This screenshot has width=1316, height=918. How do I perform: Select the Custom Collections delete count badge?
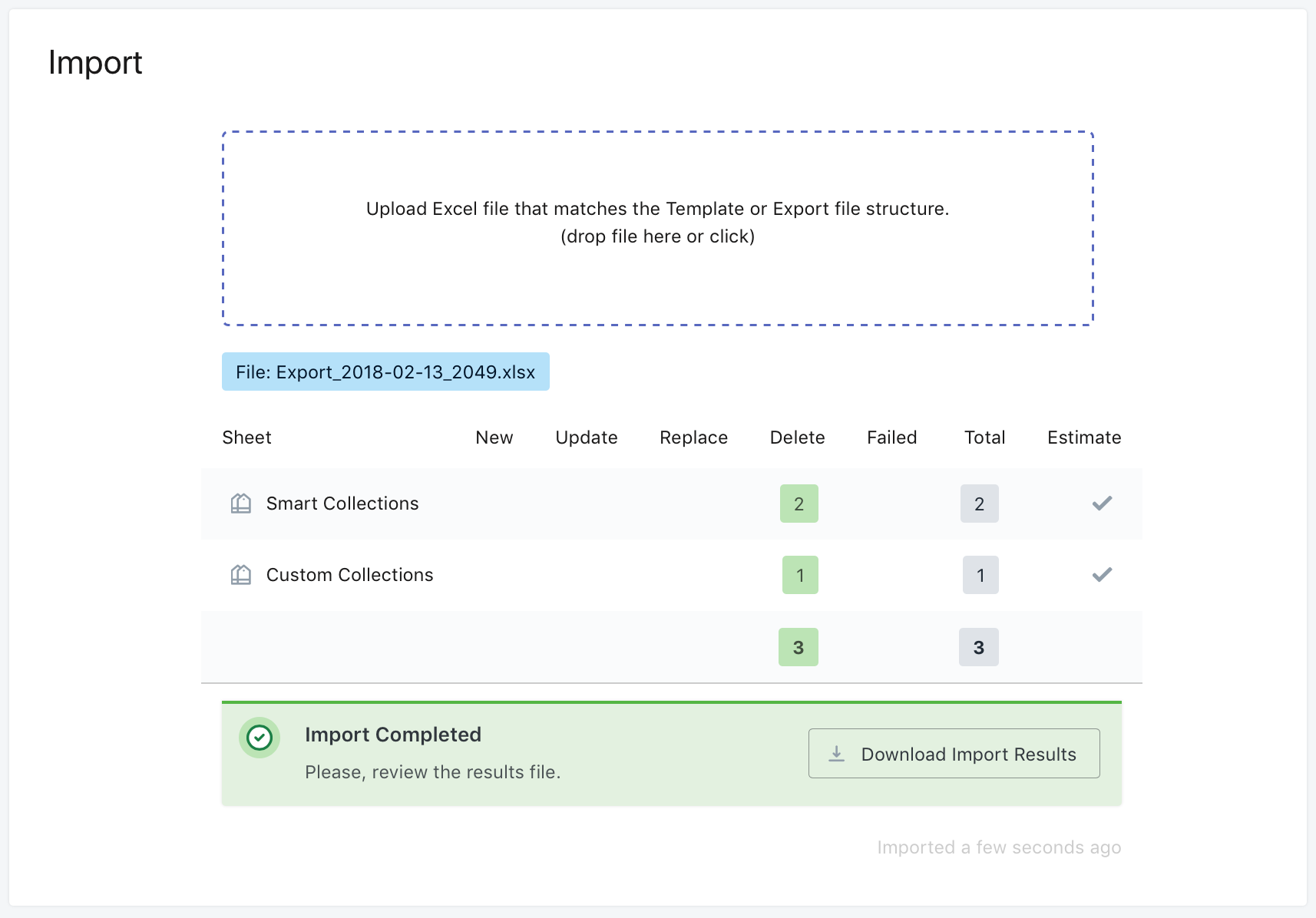point(799,575)
